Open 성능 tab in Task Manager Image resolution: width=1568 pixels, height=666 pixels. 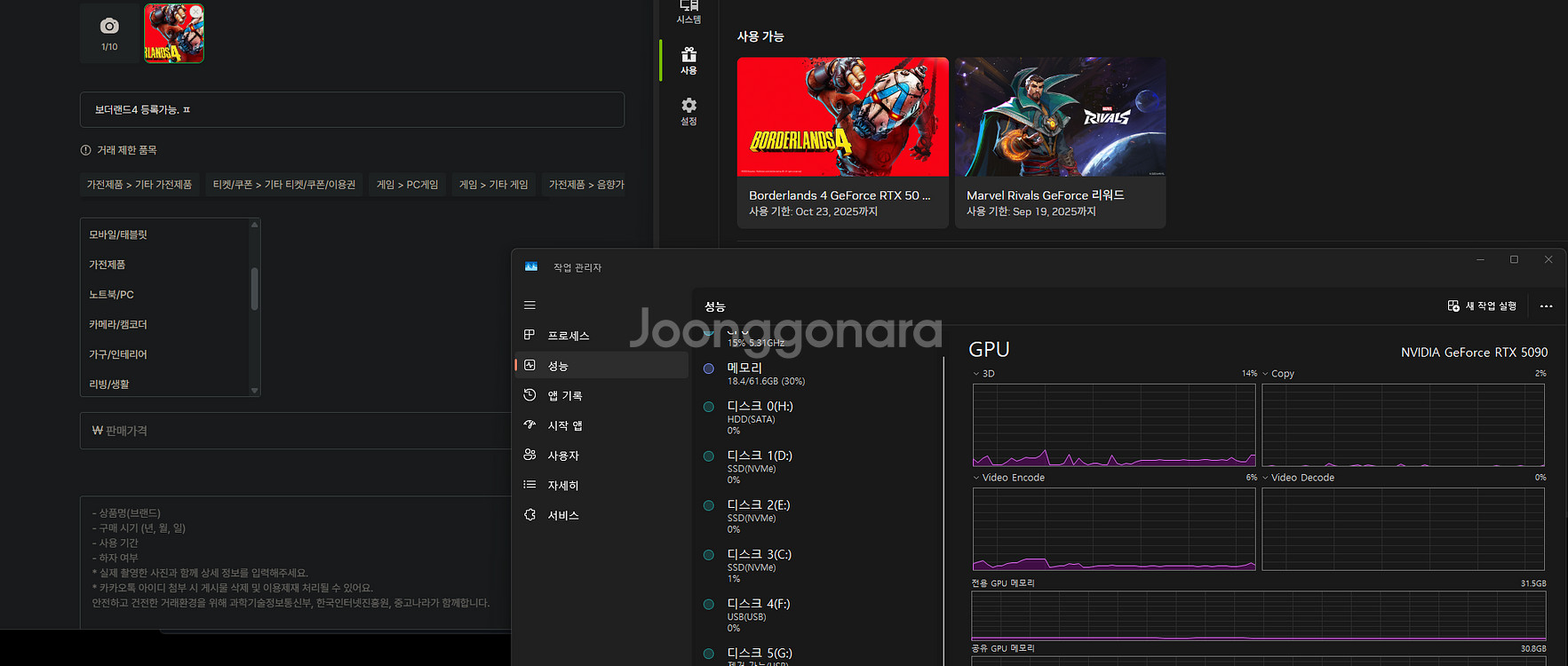click(601, 365)
